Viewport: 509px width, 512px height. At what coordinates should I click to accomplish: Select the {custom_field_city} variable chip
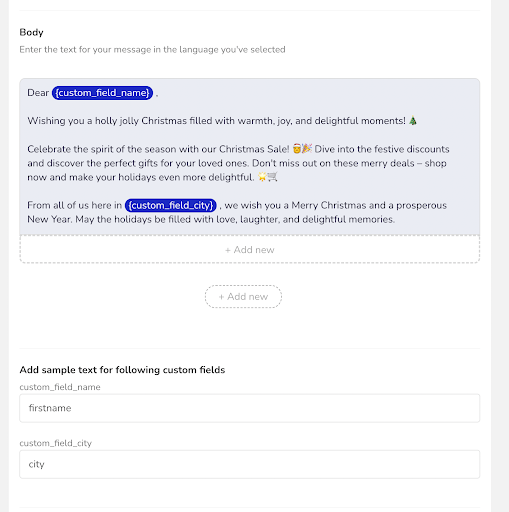click(171, 205)
